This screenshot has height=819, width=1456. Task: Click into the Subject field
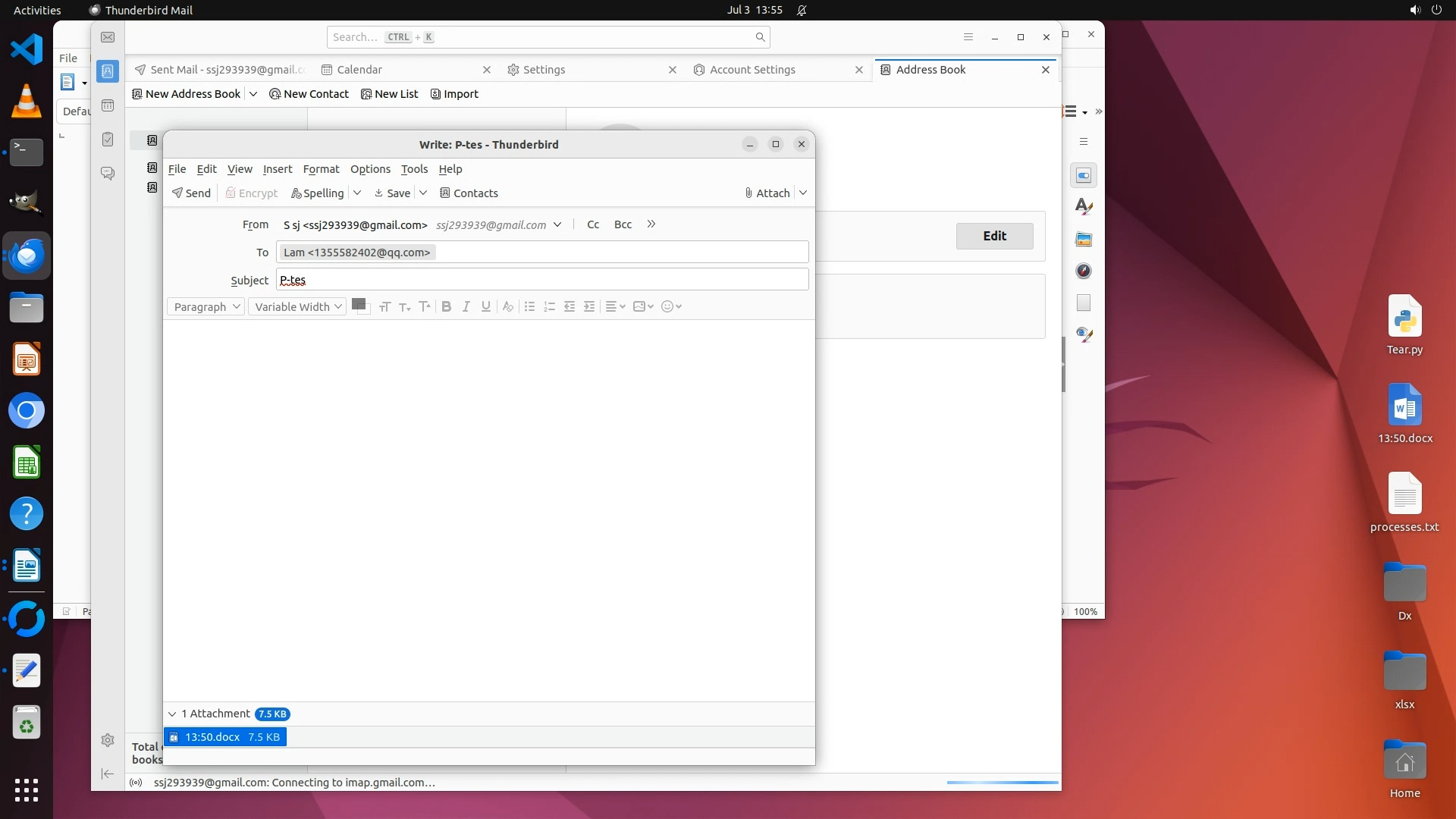[x=541, y=280]
